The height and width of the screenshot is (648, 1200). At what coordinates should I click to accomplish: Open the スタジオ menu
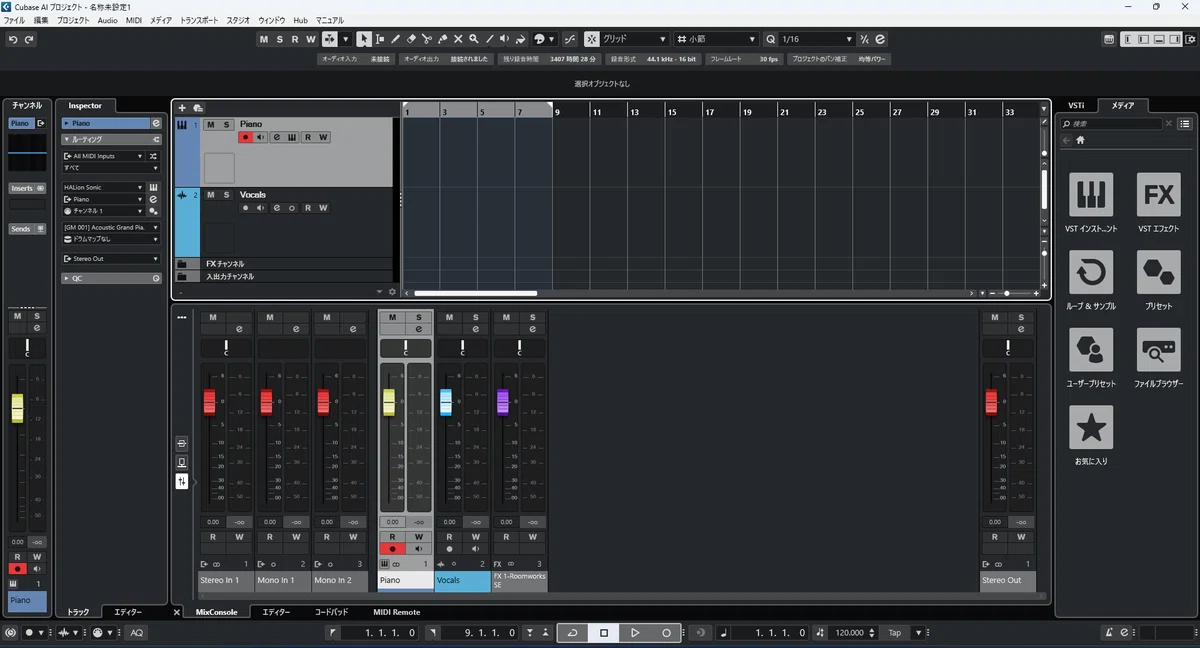click(x=238, y=20)
